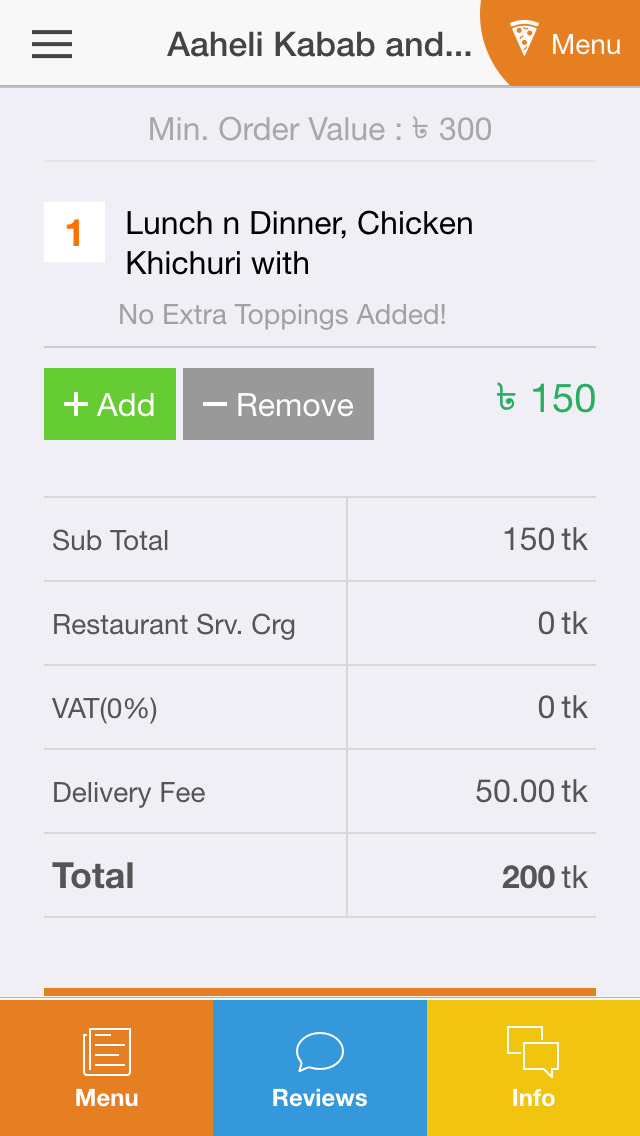Tap the 50.00 tk delivery fee amount
The width and height of the screenshot is (640, 1136).
tap(531, 792)
